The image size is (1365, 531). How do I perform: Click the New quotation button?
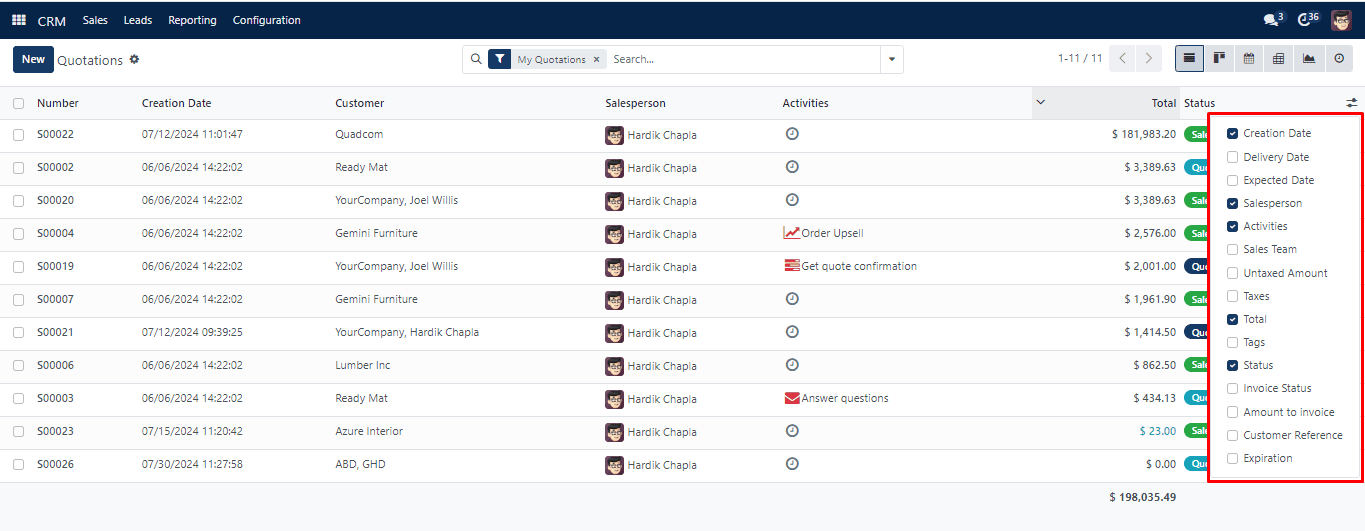(33, 59)
